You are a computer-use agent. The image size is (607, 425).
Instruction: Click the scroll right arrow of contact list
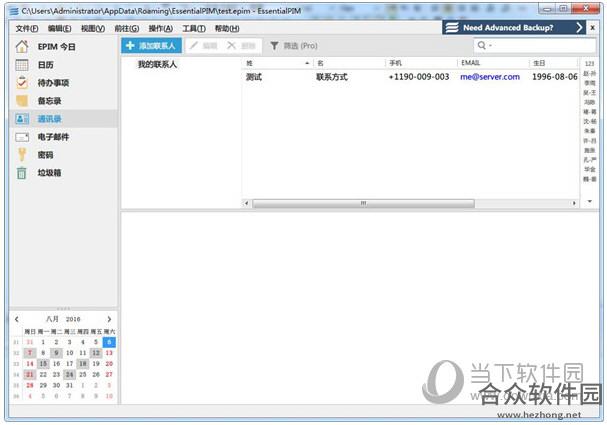[574, 203]
